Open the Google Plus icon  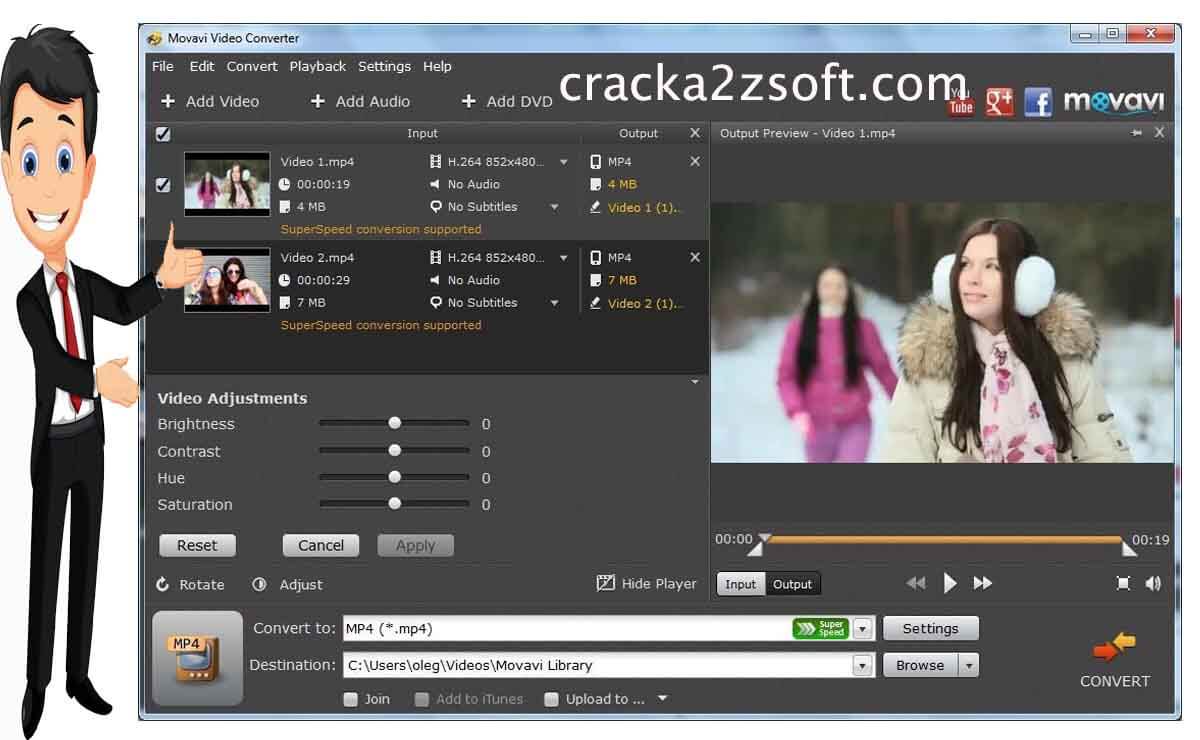point(999,101)
